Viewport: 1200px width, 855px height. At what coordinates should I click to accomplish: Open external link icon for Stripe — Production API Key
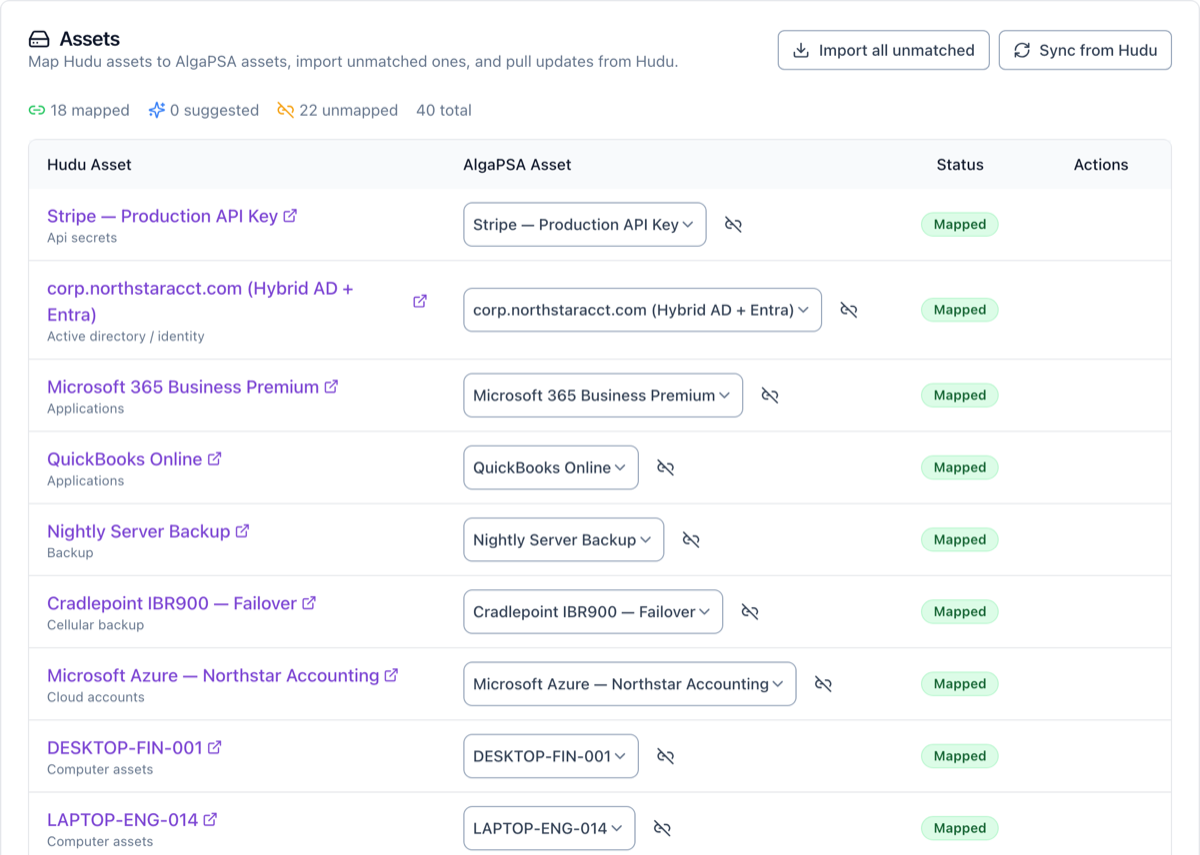click(x=290, y=215)
